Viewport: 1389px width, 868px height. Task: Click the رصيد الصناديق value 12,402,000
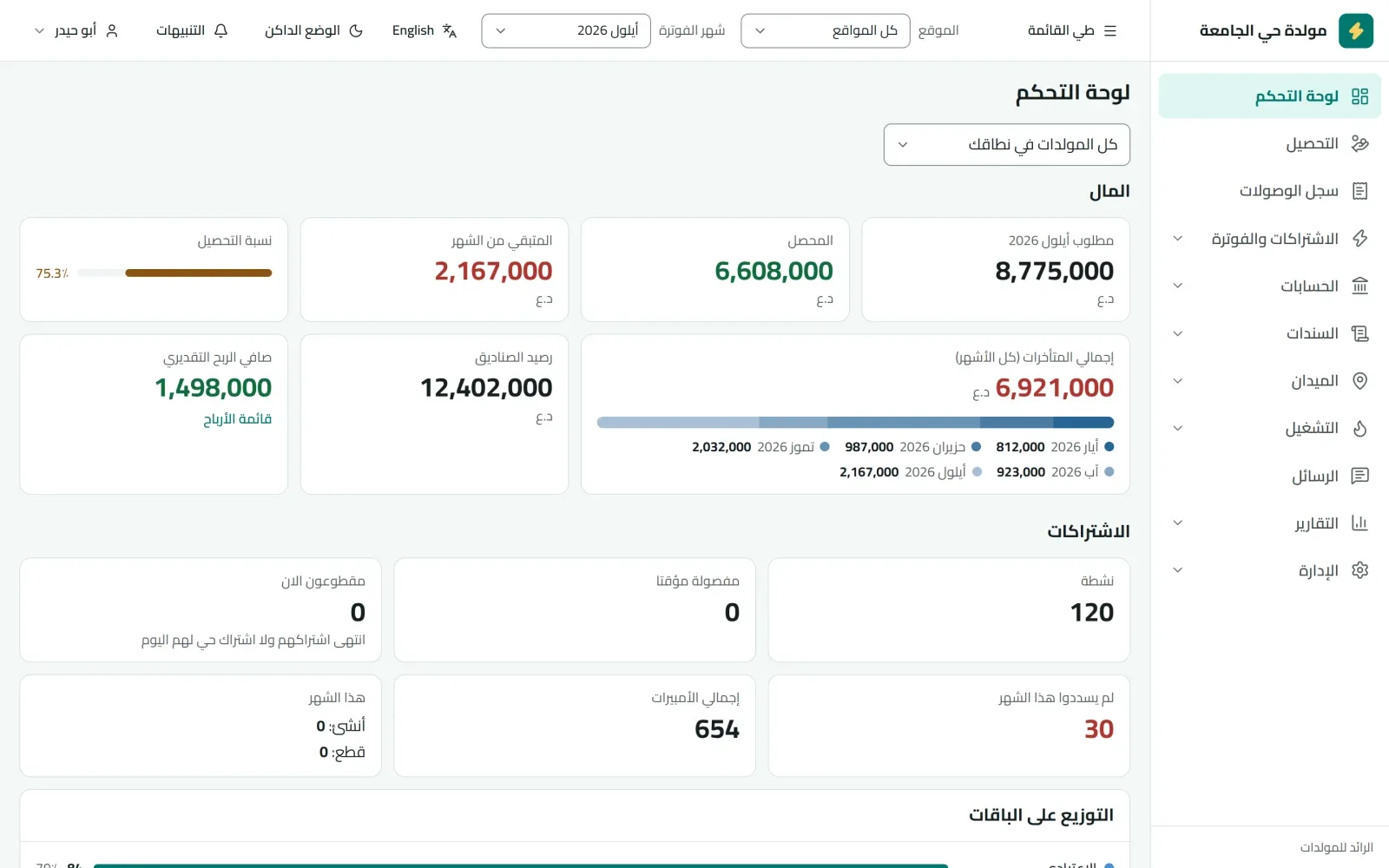(x=486, y=388)
